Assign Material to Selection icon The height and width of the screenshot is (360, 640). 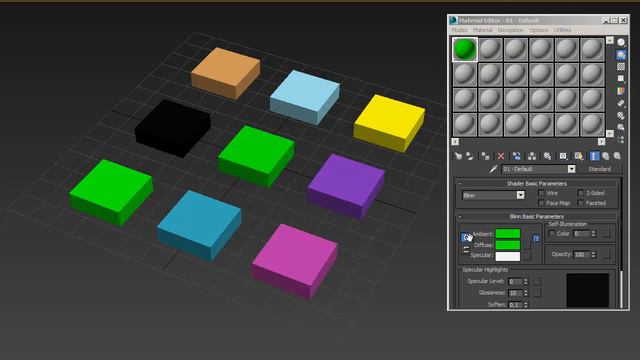coord(485,156)
